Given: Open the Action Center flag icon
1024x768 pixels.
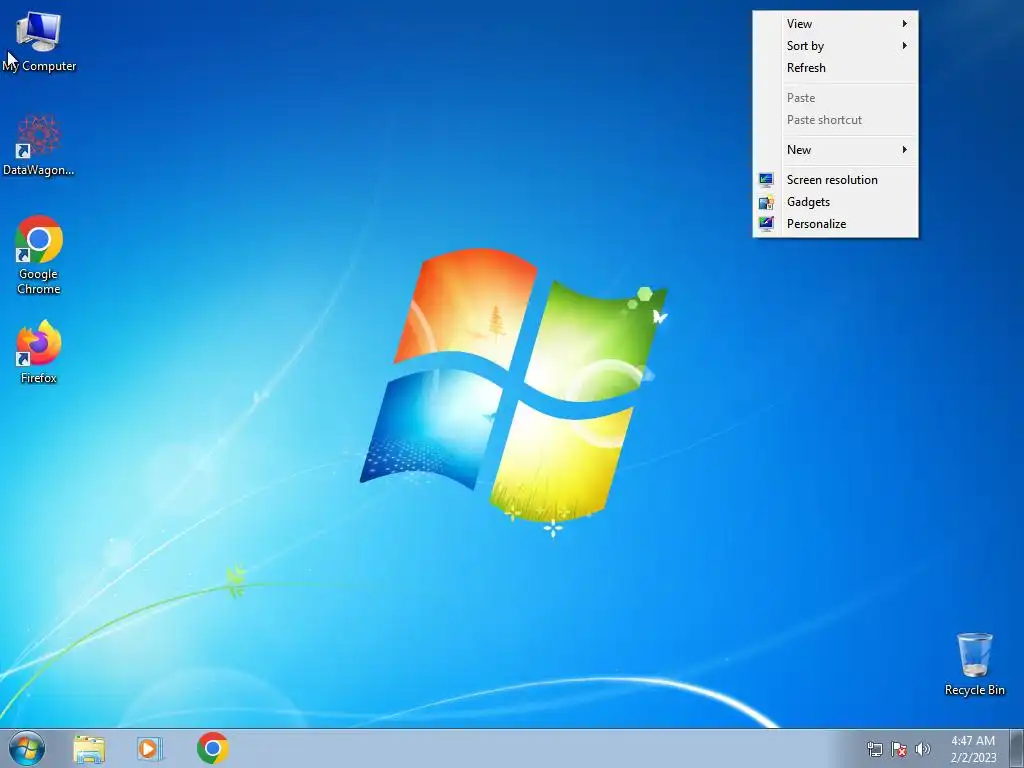Looking at the screenshot, I should [x=899, y=749].
